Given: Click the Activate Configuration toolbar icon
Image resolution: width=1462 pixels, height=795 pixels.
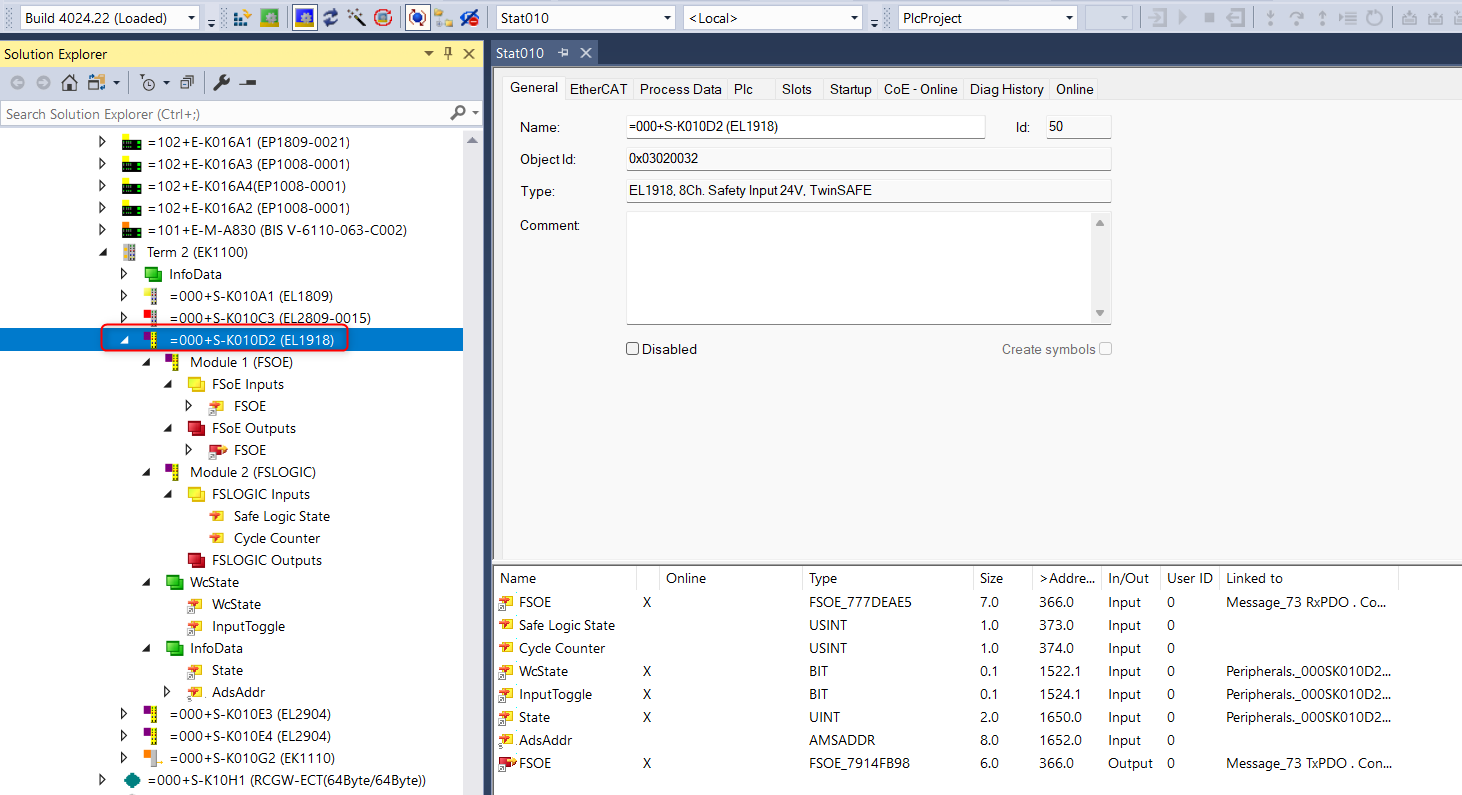Looking at the screenshot, I should [x=243, y=18].
